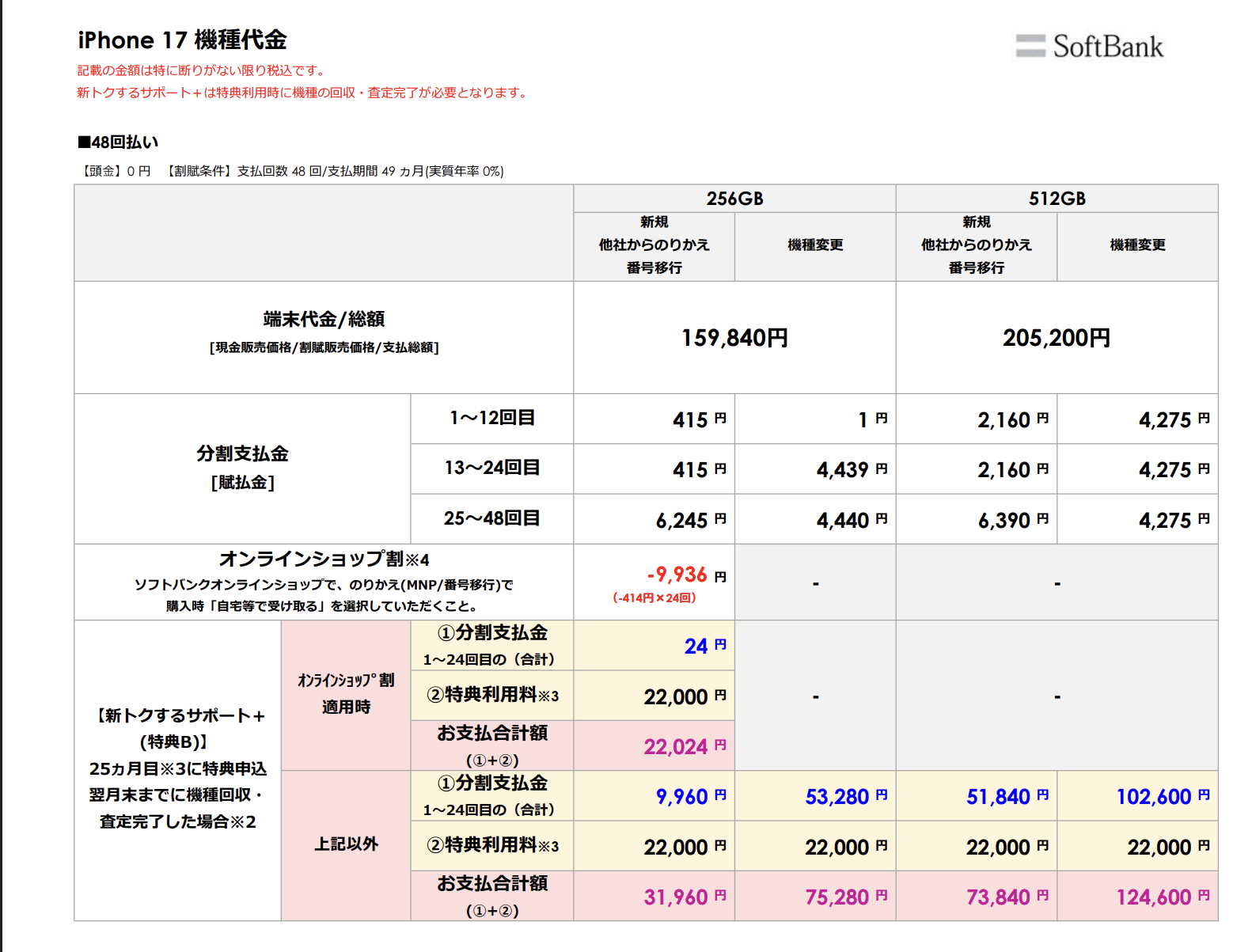Click the ■48回払い section label
1252x952 pixels.
point(118,142)
